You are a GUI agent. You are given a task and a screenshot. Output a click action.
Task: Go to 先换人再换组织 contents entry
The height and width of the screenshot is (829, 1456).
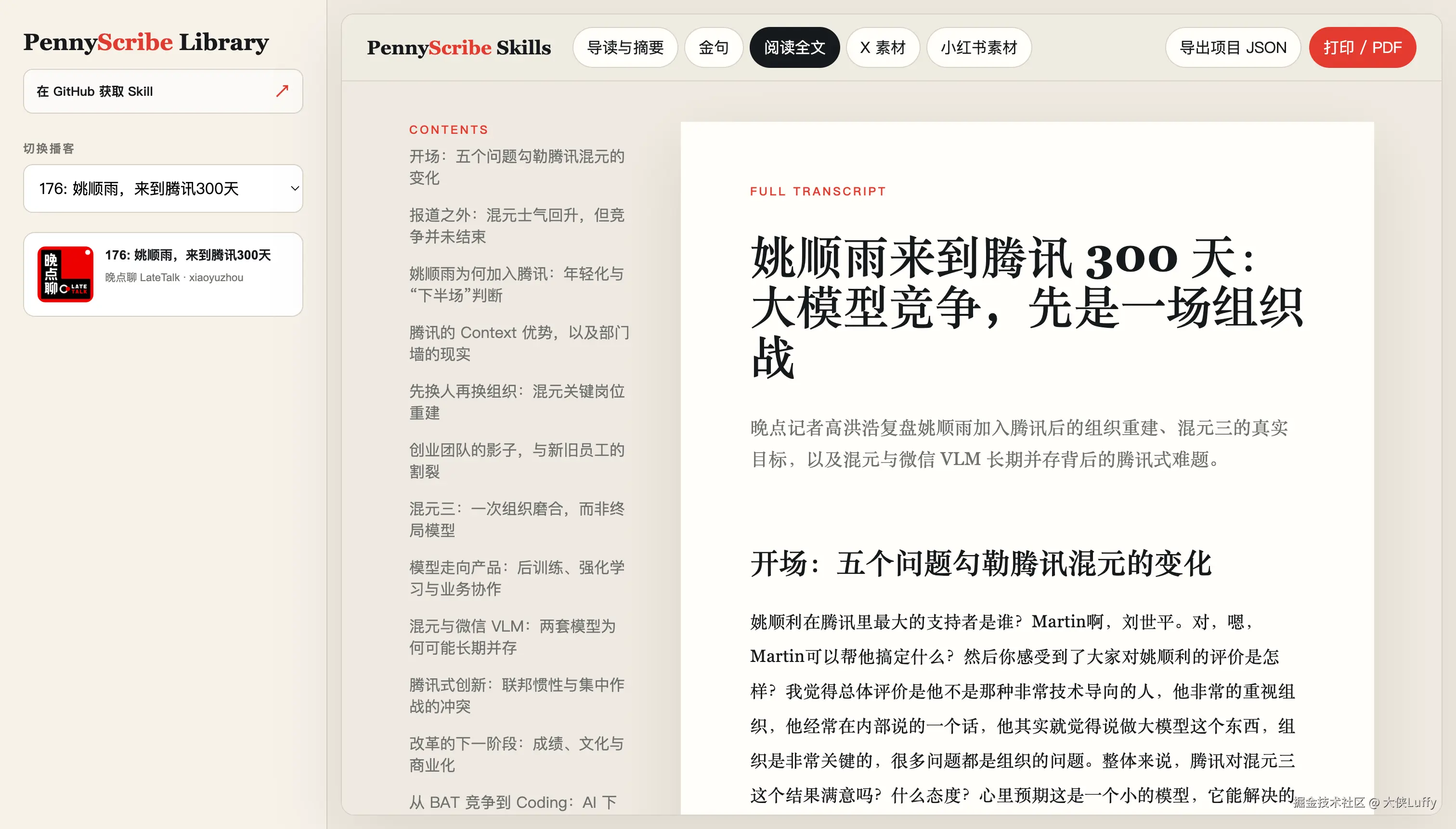(517, 402)
